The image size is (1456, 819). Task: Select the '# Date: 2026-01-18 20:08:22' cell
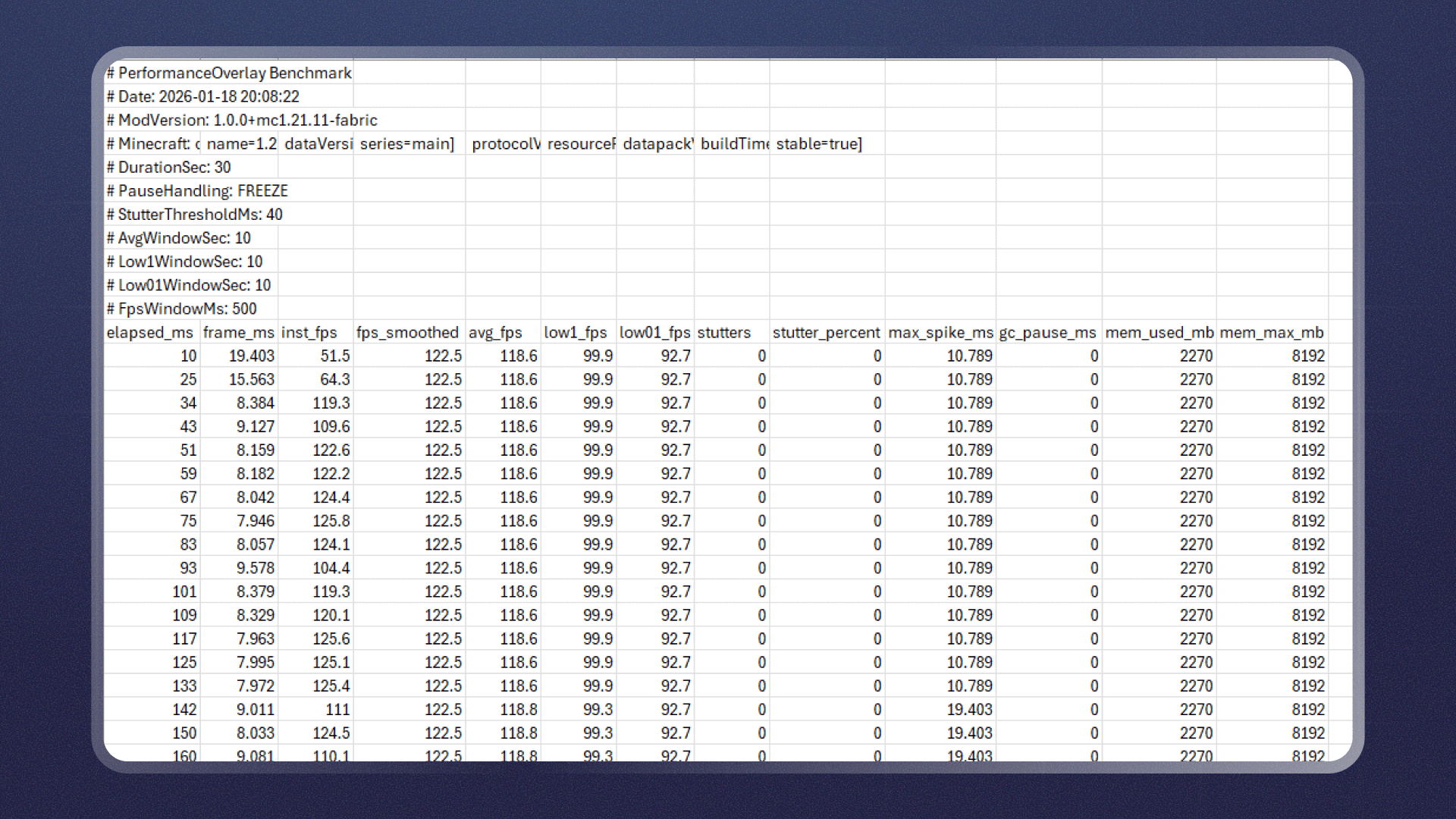tap(203, 96)
